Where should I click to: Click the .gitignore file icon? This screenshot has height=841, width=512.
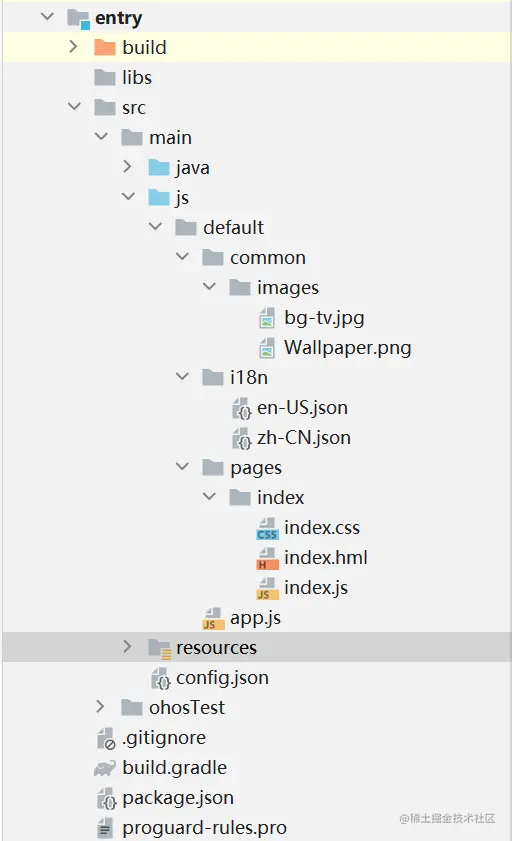point(106,739)
